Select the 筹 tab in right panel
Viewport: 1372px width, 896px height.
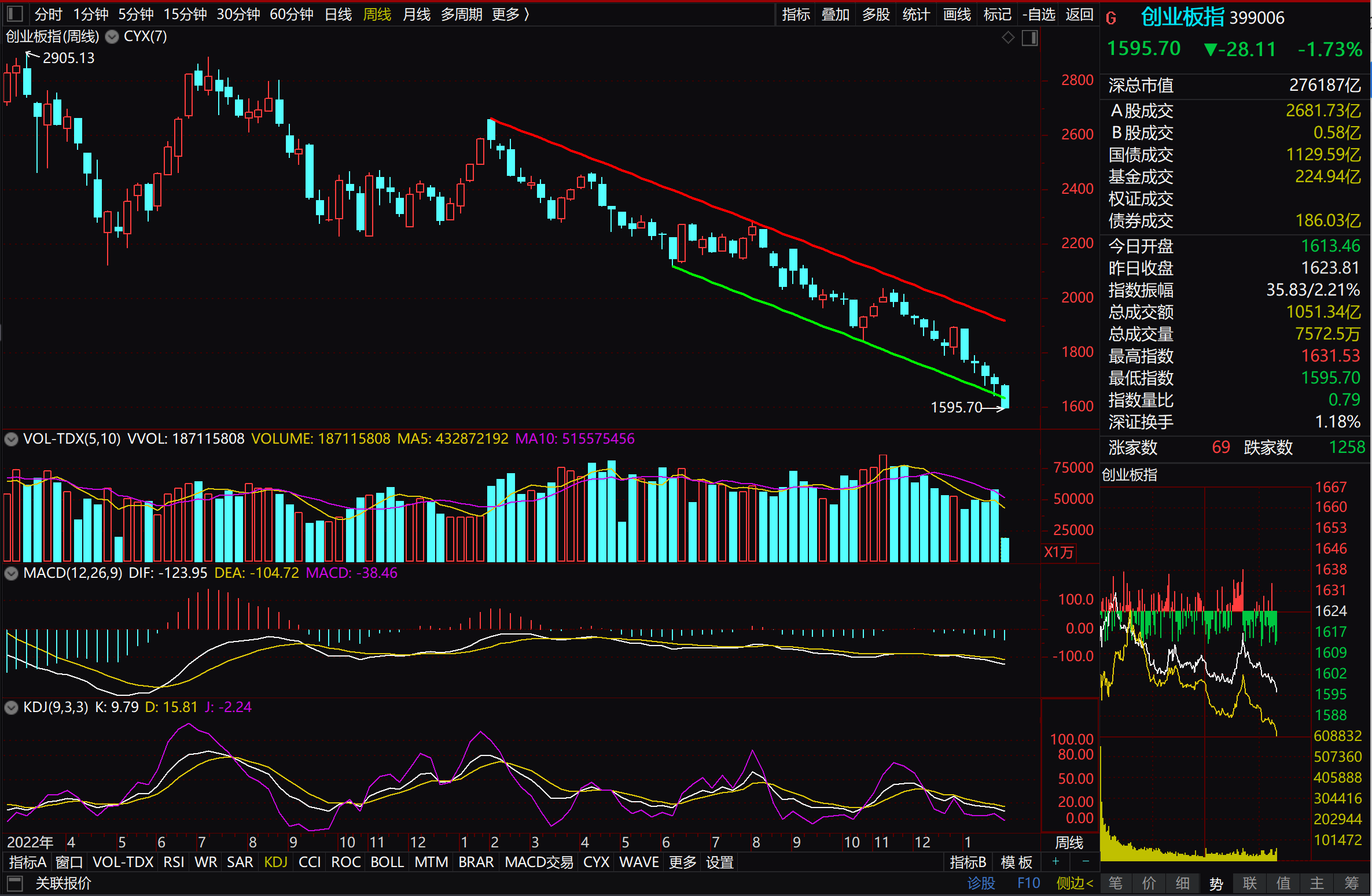point(1352,883)
